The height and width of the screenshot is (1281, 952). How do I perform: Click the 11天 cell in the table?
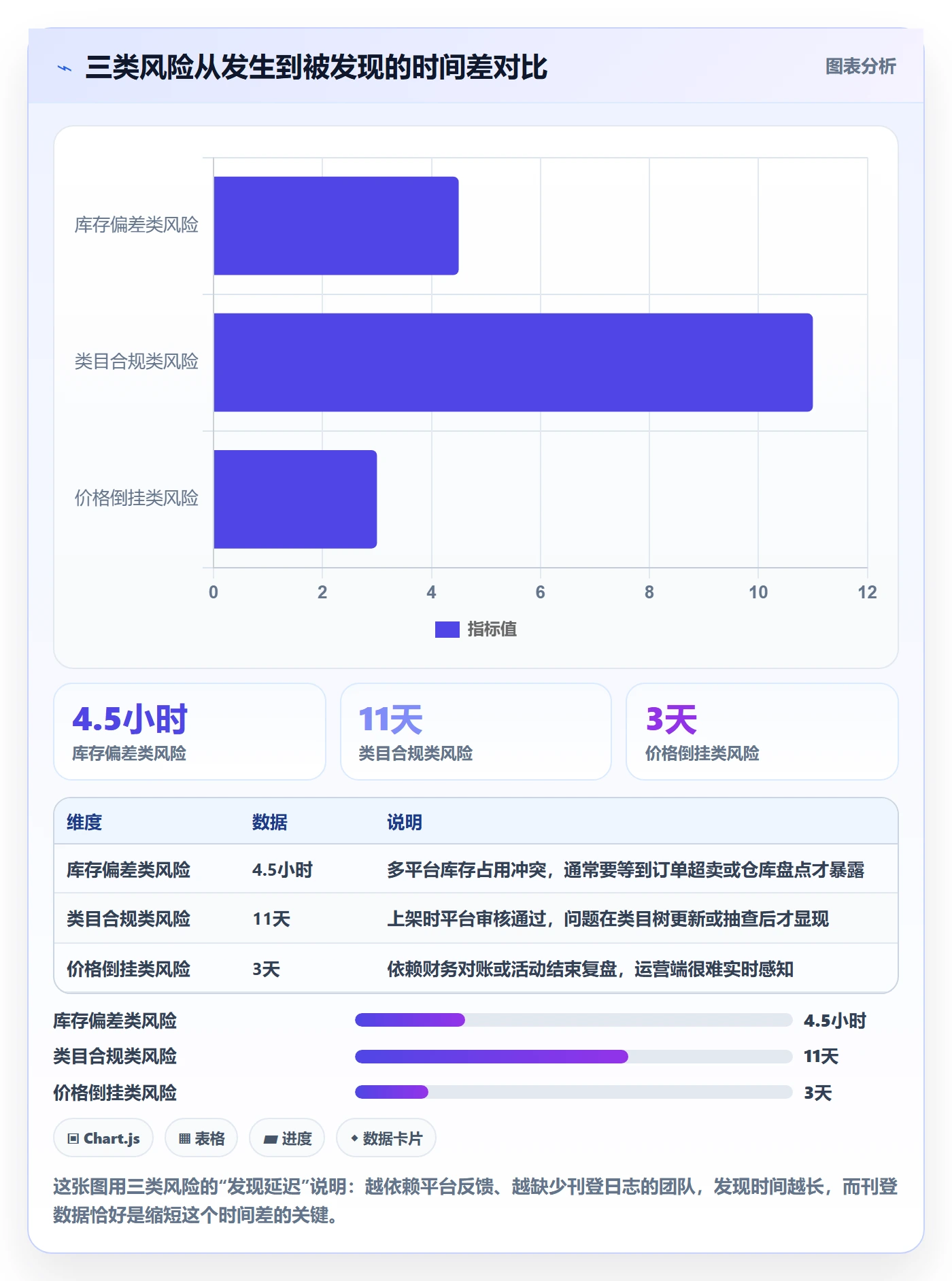[271, 919]
